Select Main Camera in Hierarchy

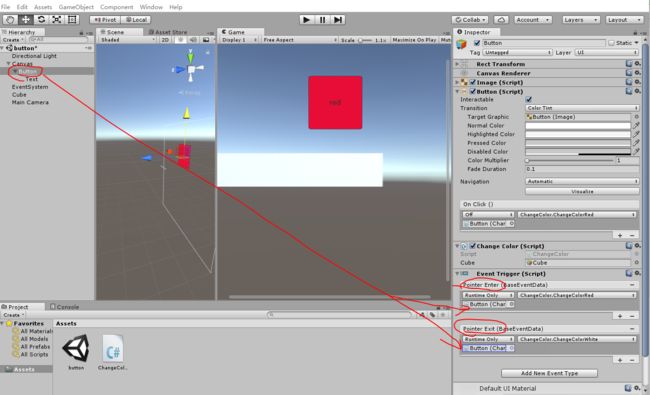(x=30, y=102)
